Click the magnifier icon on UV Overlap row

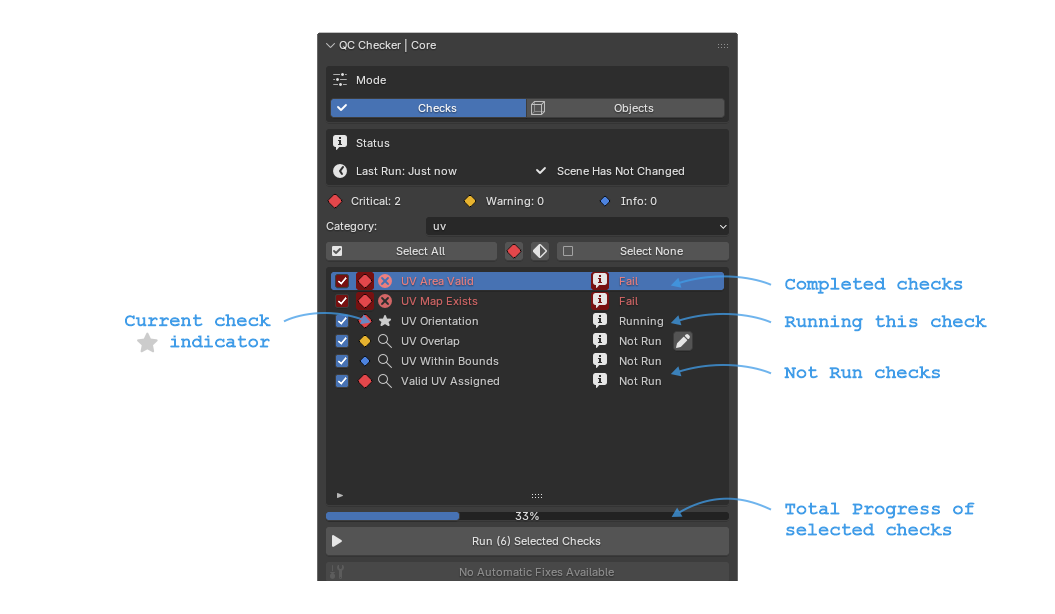click(x=385, y=341)
